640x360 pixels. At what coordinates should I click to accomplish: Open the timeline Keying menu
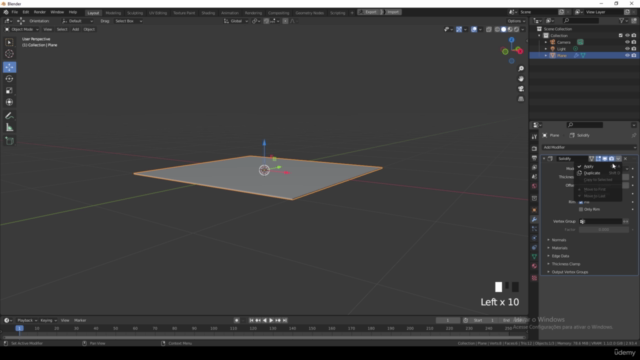[48, 320]
